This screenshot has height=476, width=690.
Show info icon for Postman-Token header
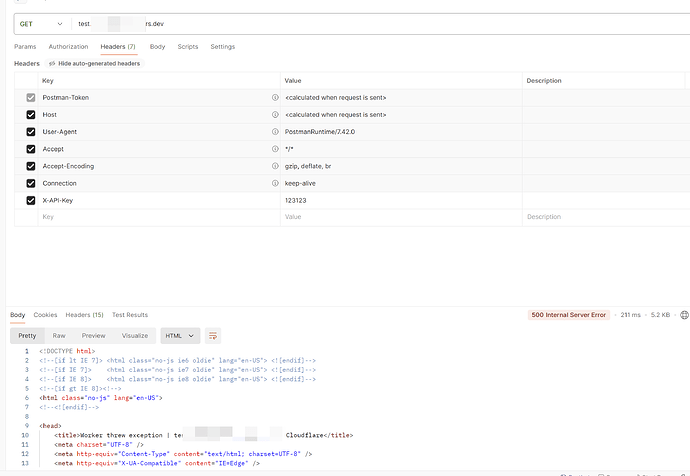[x=275, y=98]
